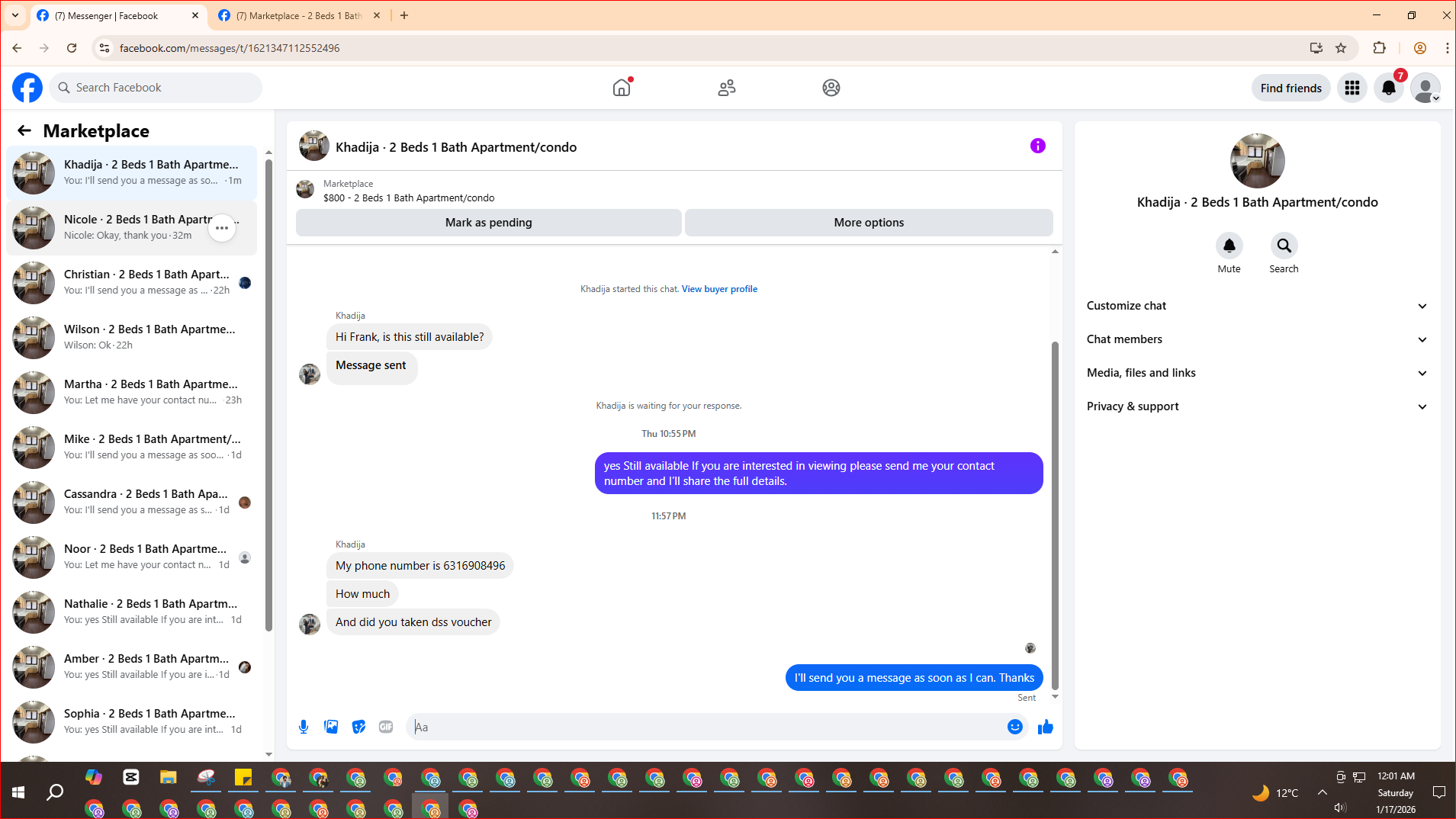This screenshot has width=1456, height=819.
Task: Mute this conversation with bell icon
Action: coord(1229,246)
